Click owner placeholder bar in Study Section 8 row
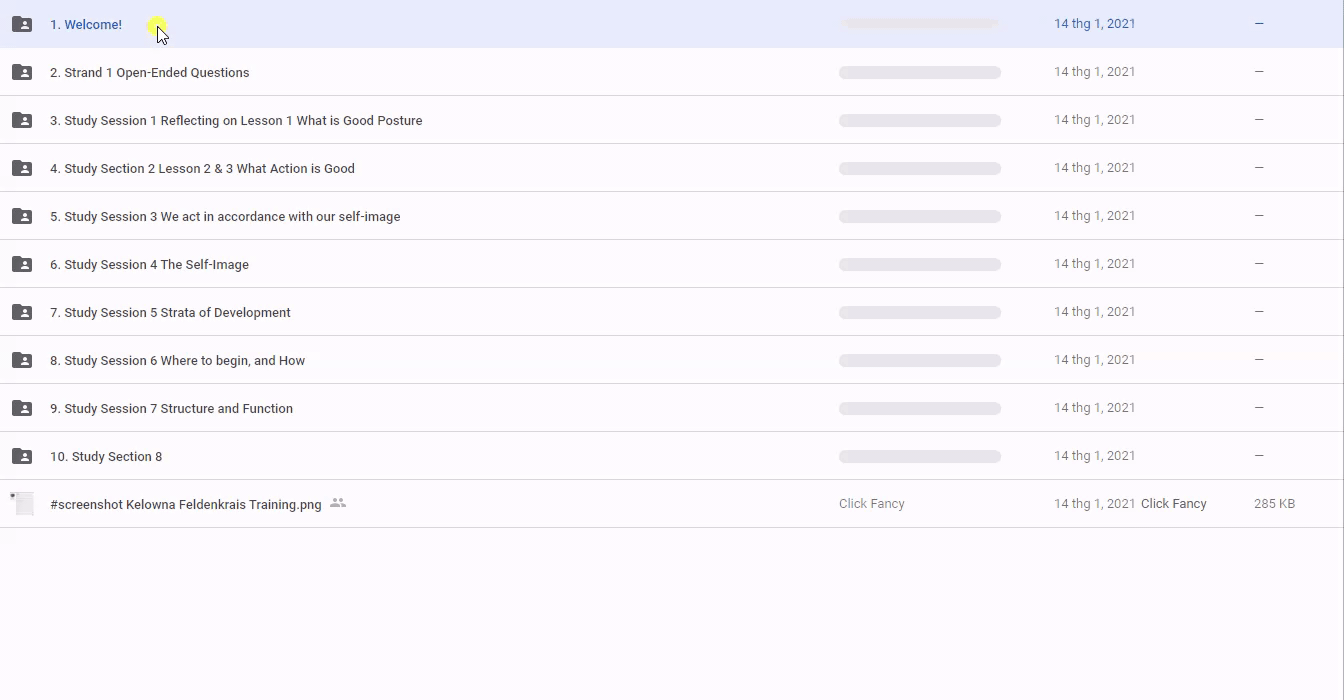Viewport: 1344px width, 700px height. (x=920, y=456)
